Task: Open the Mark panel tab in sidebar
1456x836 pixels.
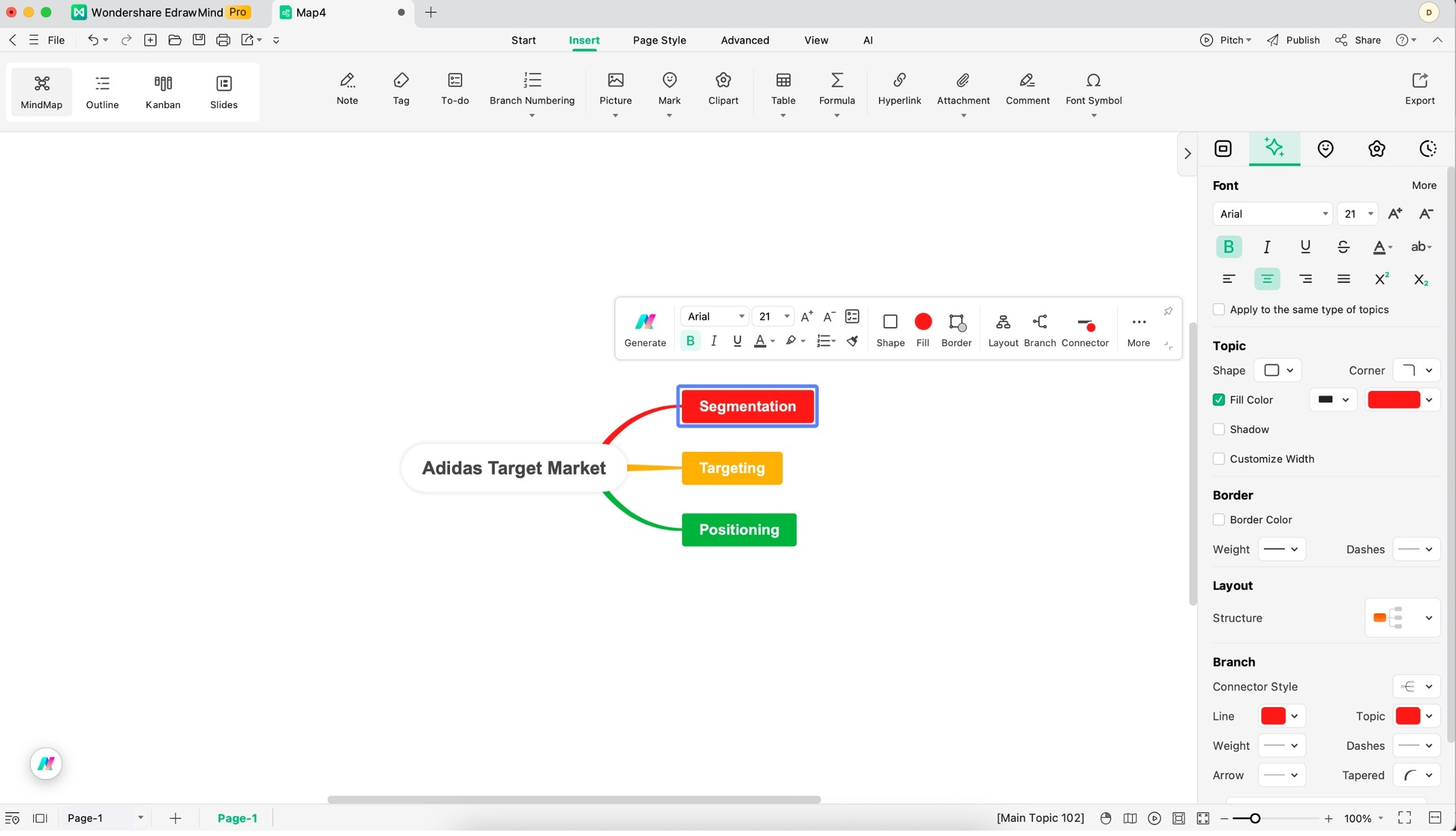Action: click(x=1325, y=149)
